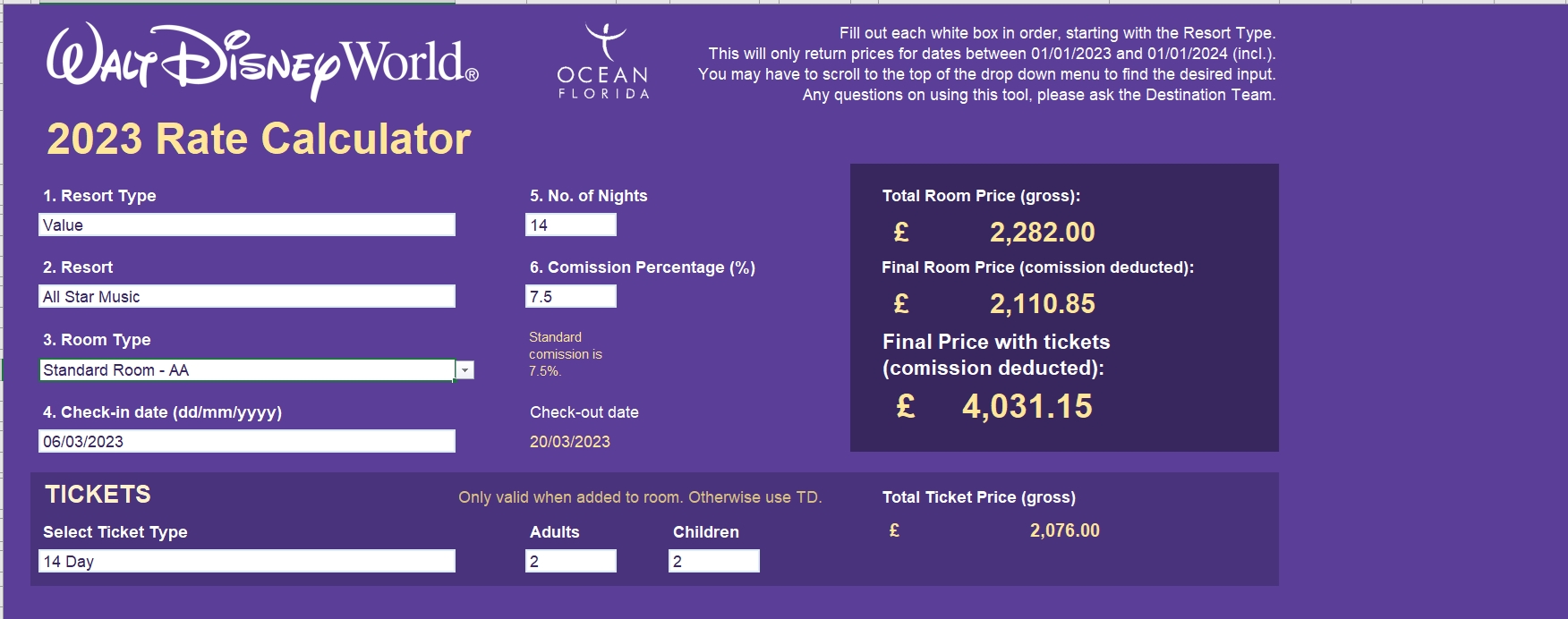Screen dimensions: 1568x619
Task: Click the Children ticket count box
Action: (x=713, y=562)
